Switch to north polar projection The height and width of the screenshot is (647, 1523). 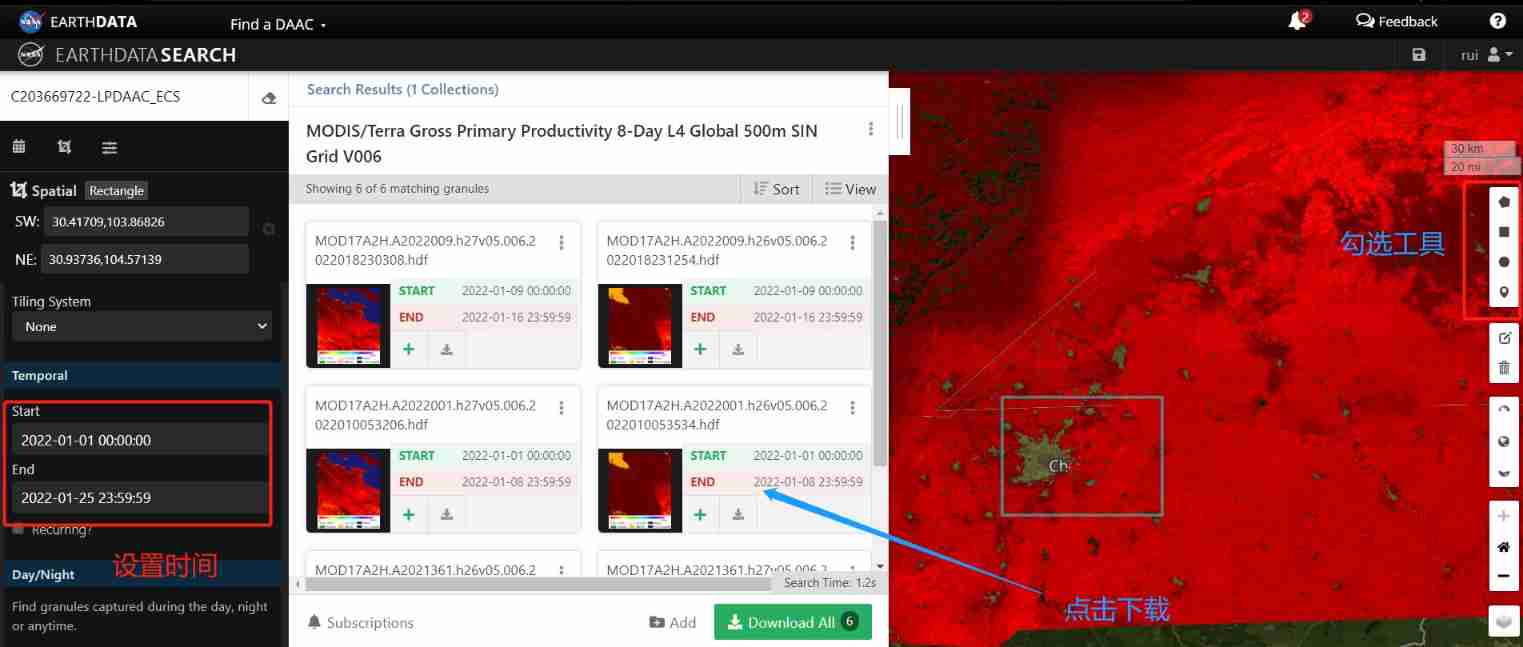1504,410
